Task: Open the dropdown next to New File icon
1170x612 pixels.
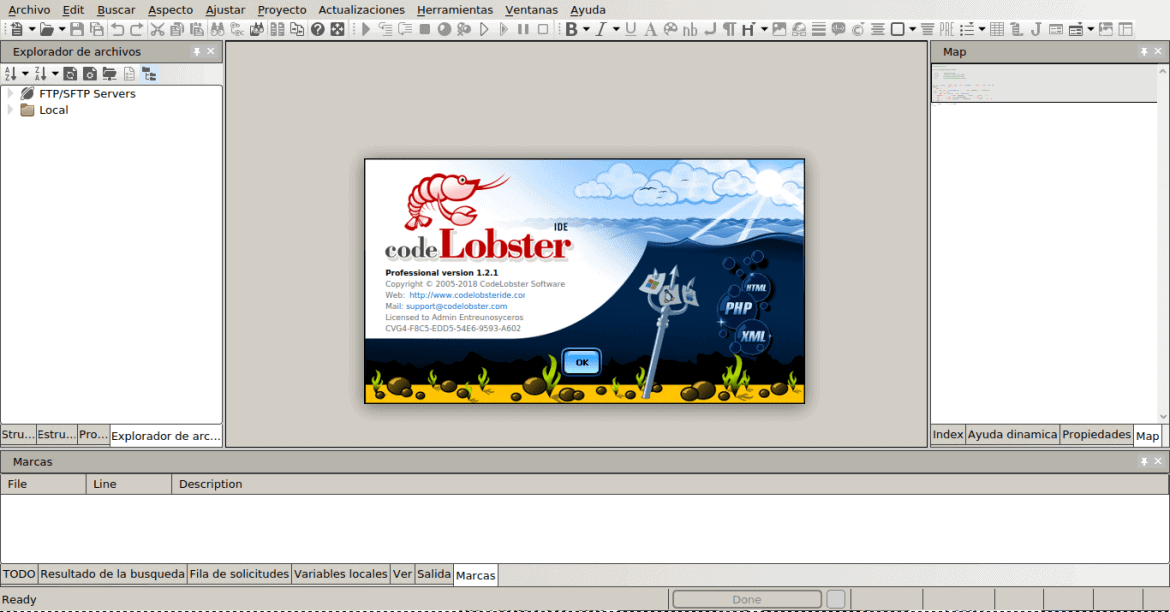Action: point(32,29)
